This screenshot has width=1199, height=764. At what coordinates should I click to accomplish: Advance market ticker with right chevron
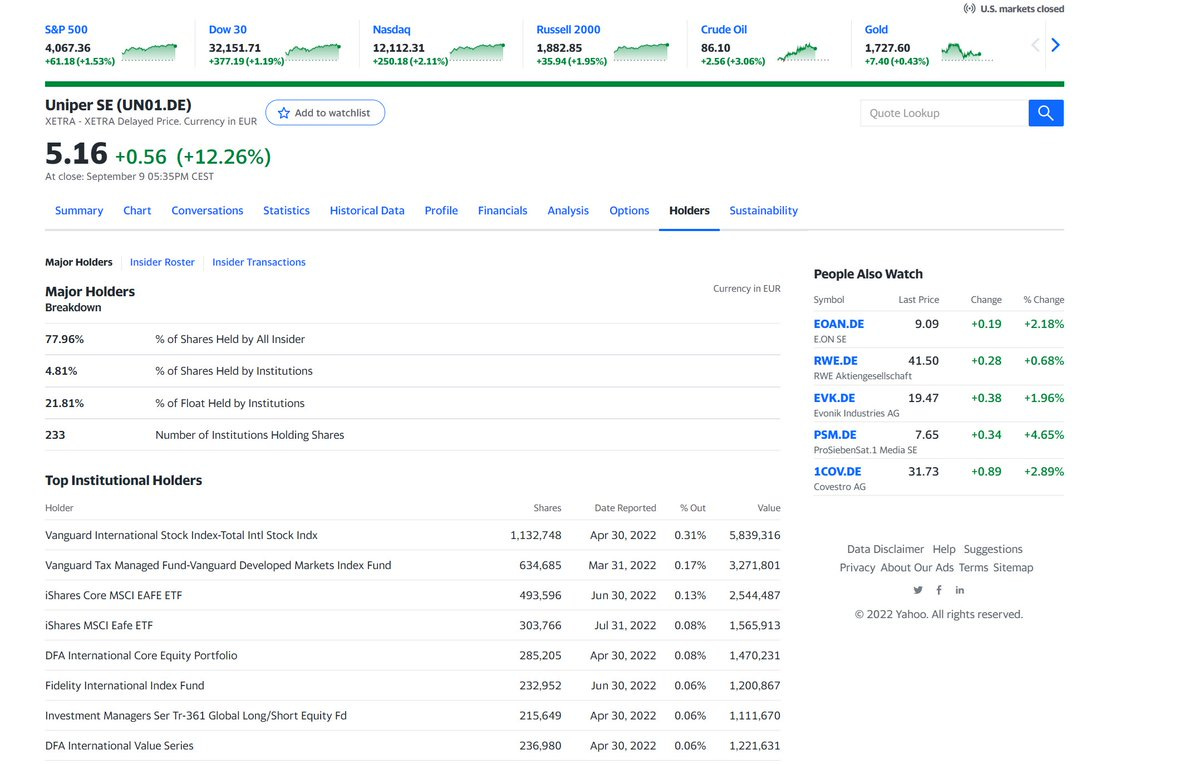pos(1055,45)
